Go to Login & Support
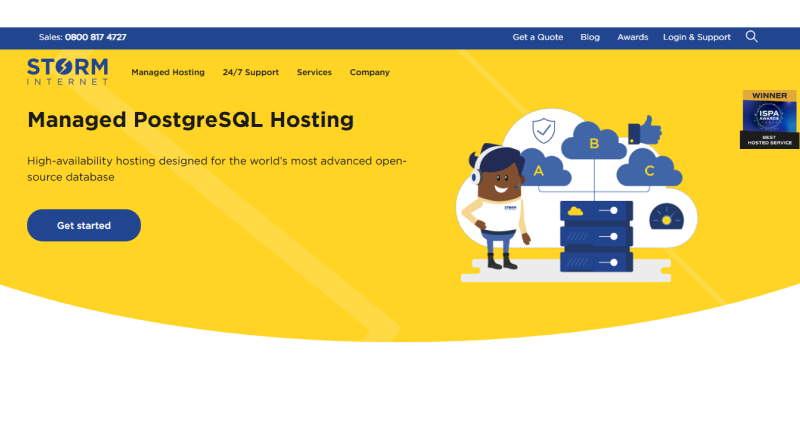The image size is (800, 445). coord(696,37)
